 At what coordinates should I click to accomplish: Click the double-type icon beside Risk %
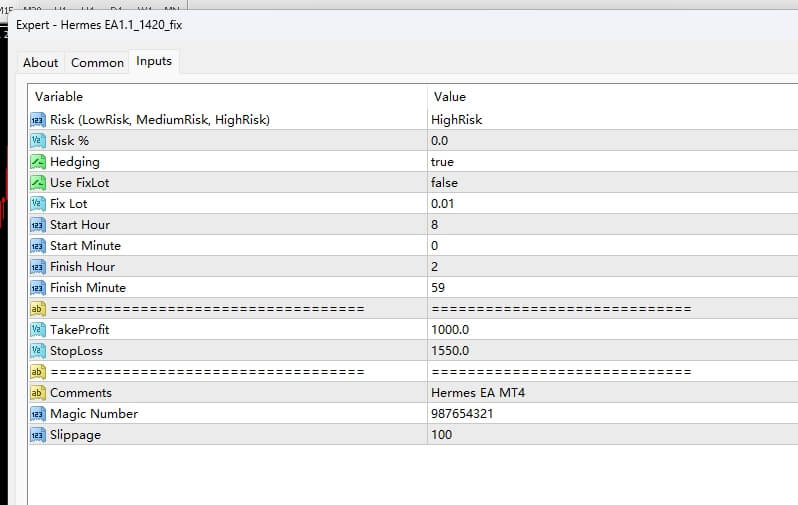click(x=38, y=141)
